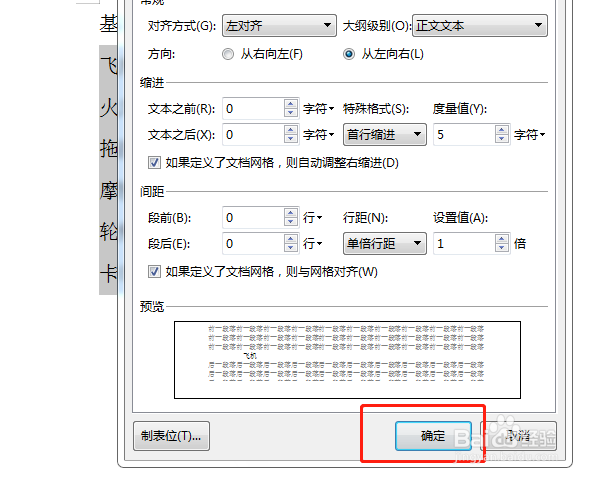Decrease 段前 spacing with down arrow
The width and height of the screenshot is (592, 478).
pos(290,222)
